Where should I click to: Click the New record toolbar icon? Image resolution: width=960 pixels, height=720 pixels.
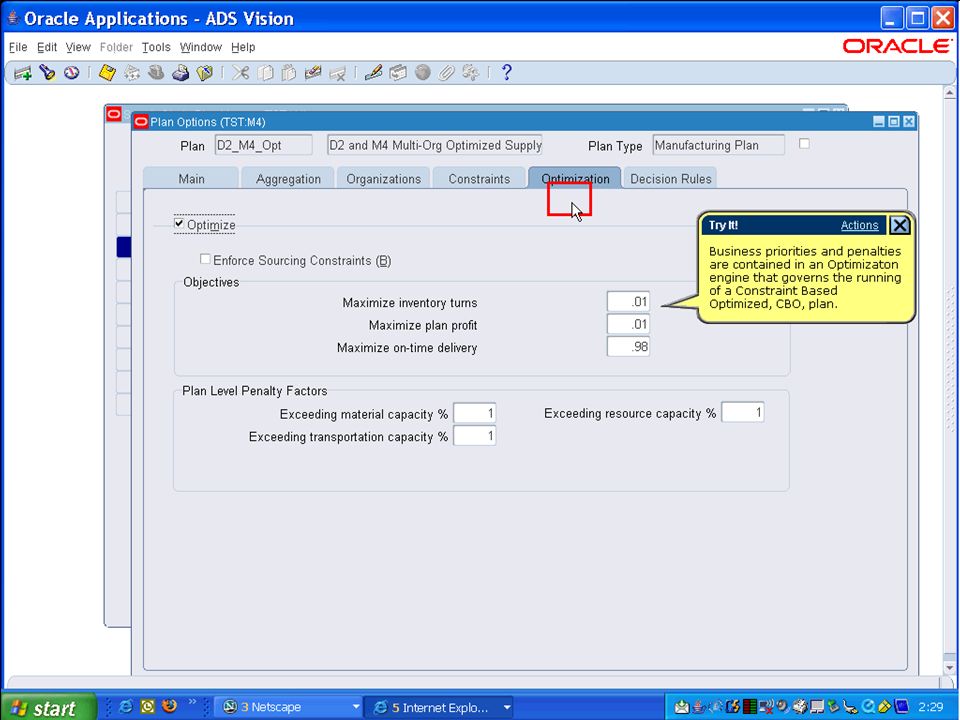click(x=23, y=73)
